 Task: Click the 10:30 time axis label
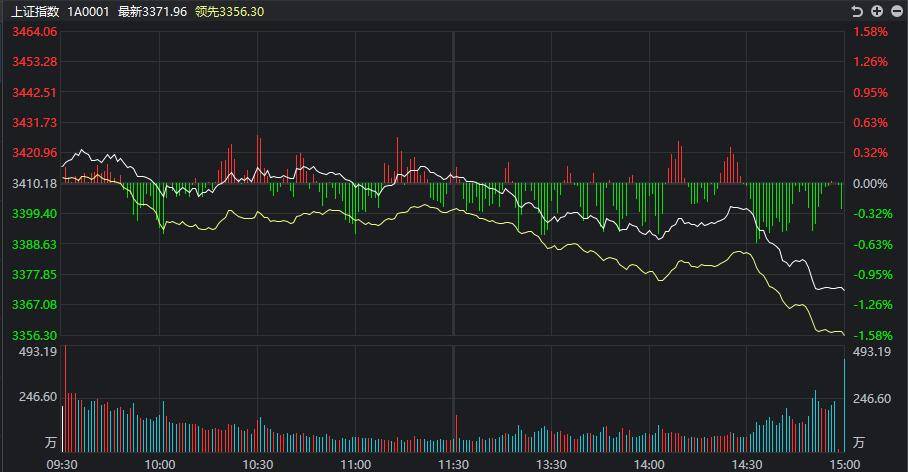258,464
